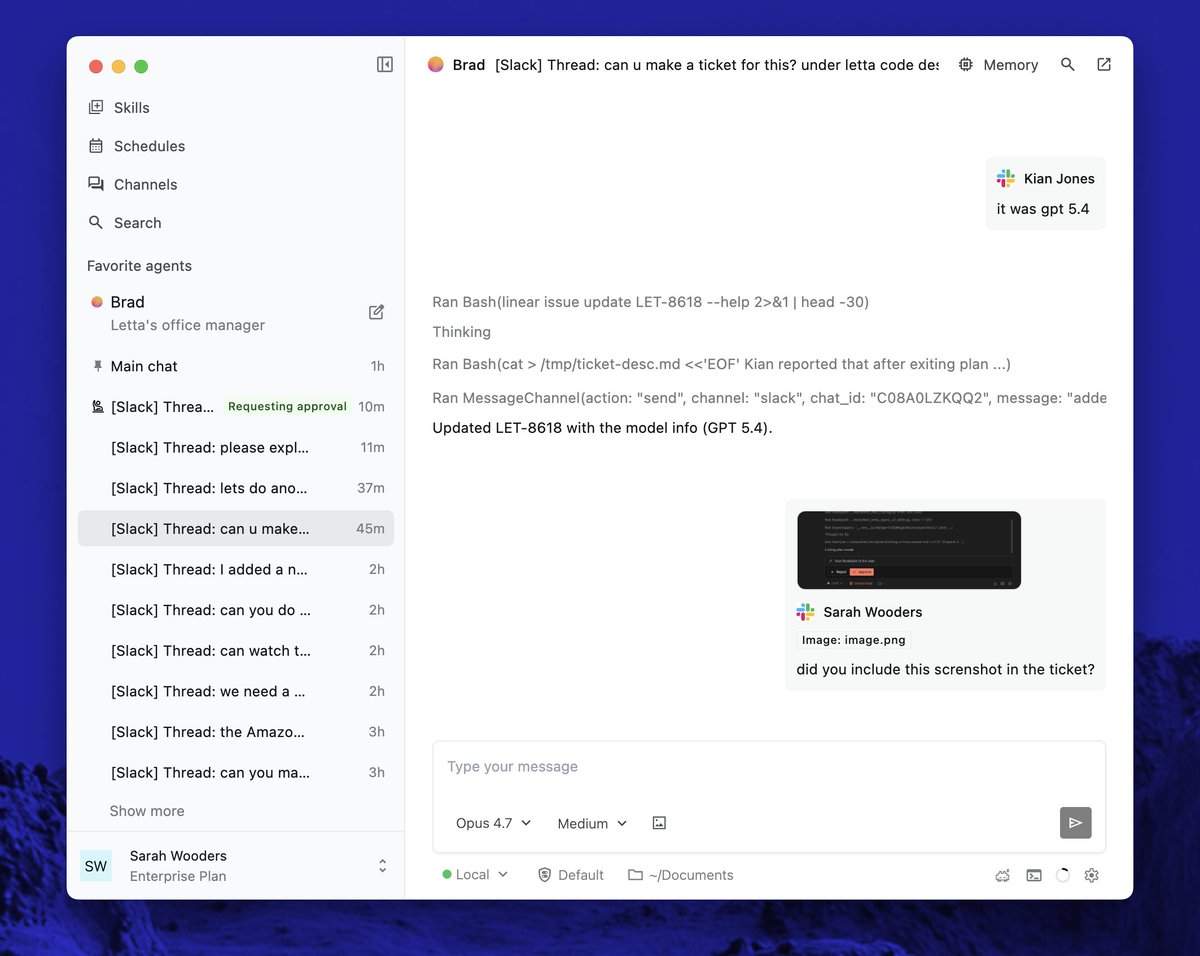1200x956 pixels.
Task: Click Show more under threads list
Action: [x=147, y=811]
